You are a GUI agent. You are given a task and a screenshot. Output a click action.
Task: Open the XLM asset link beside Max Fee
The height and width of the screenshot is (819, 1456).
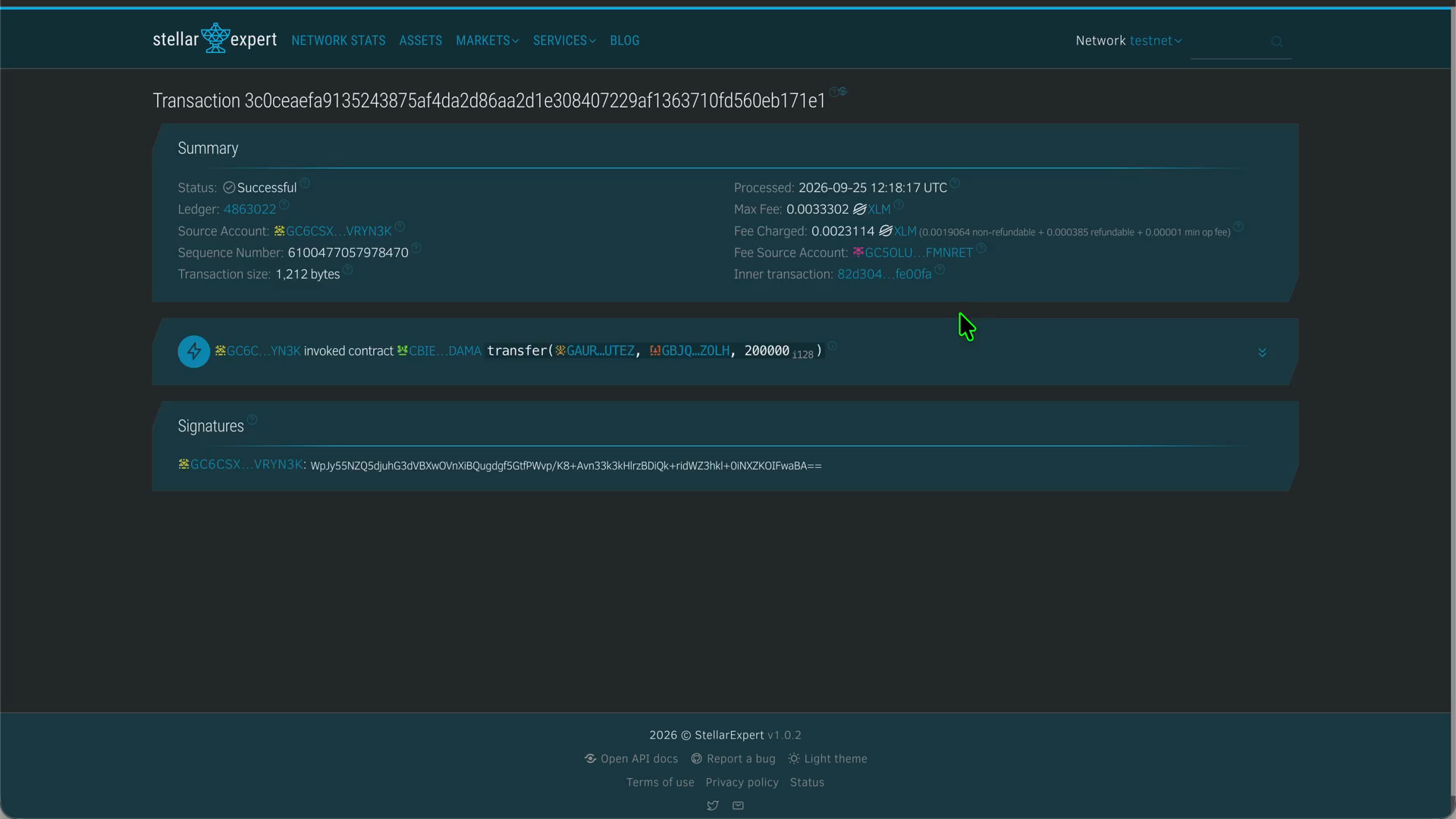click(871, 209)
